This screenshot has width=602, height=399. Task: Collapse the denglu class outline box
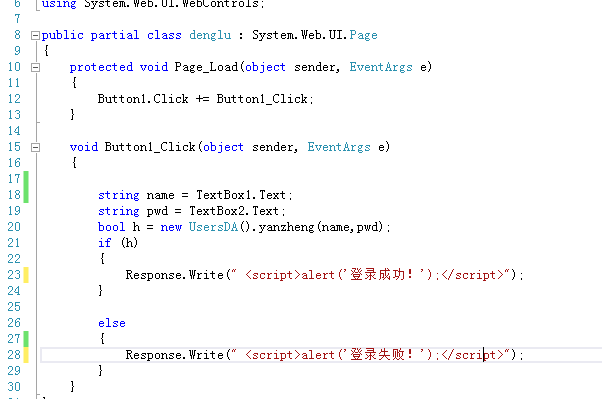[35, 36]
